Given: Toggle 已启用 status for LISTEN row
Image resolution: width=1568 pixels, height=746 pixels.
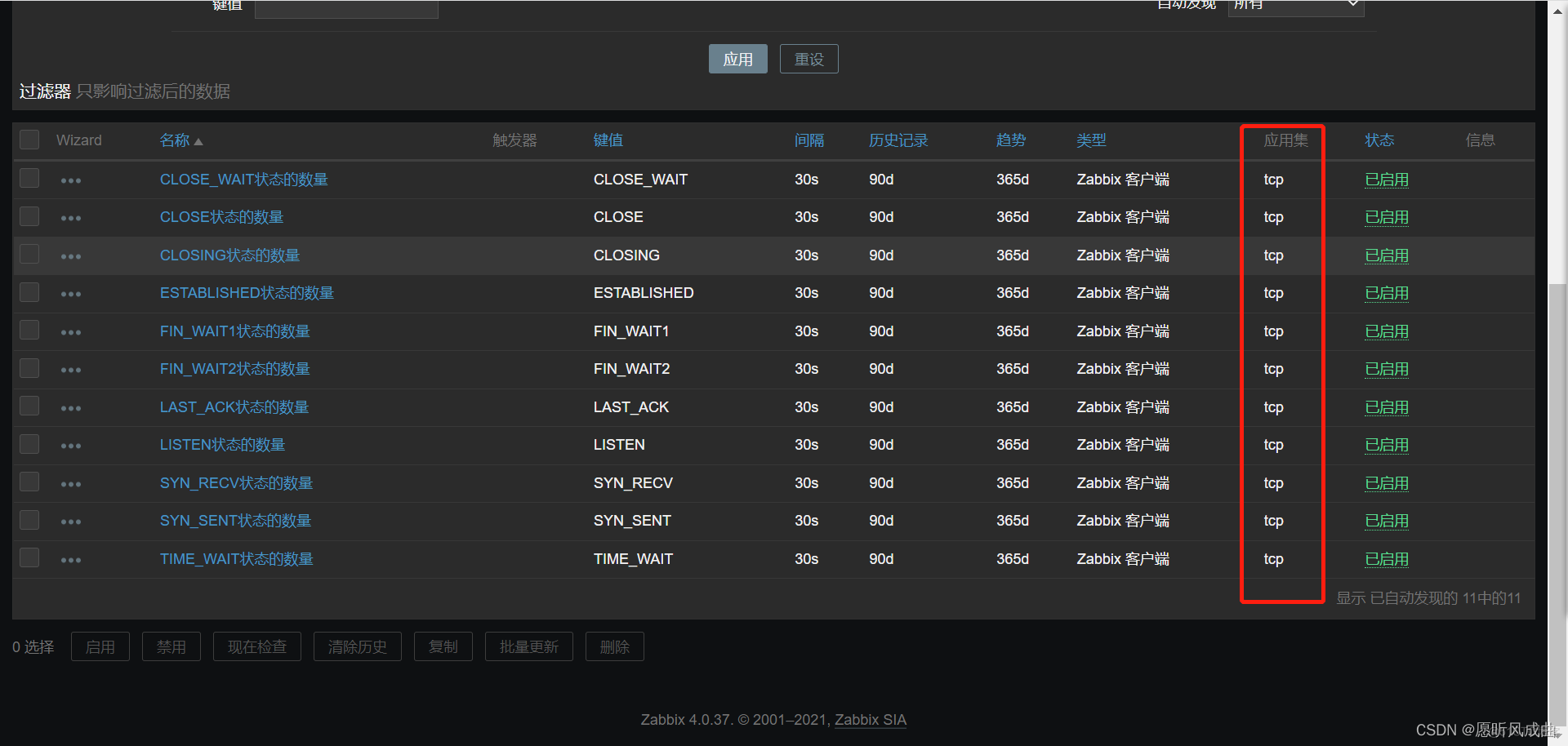Looking at the screenshot, I should coord(1387,445).
